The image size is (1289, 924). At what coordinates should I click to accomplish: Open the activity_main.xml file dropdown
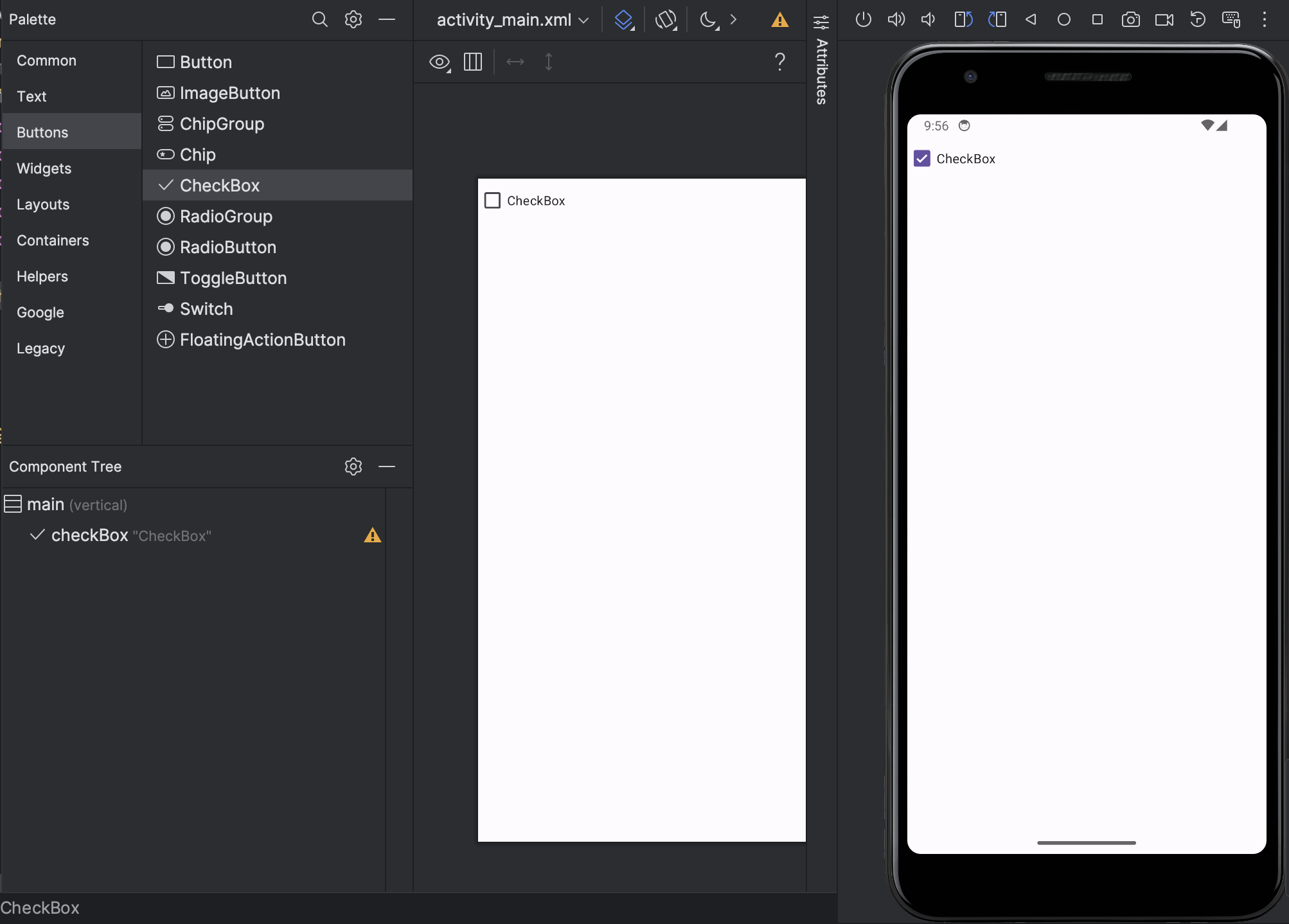[512, 20]
